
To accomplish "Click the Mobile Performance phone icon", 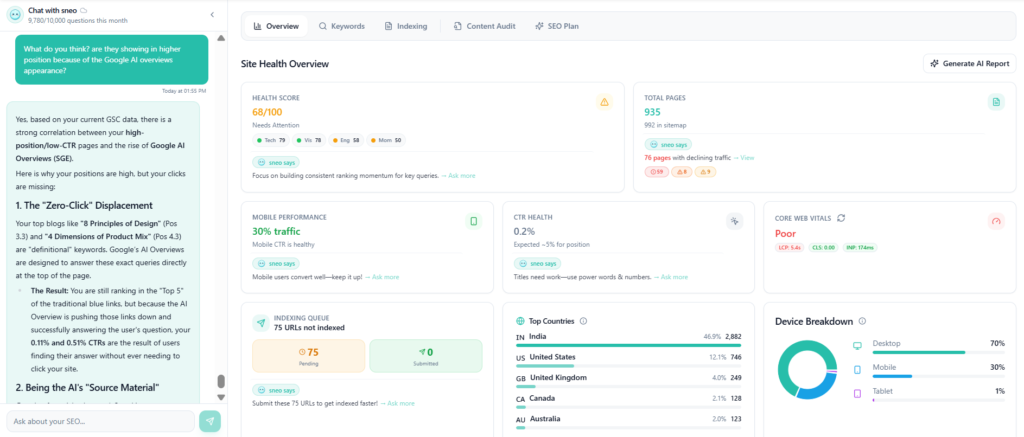I will pyautogui.click(x=474, y=221).
